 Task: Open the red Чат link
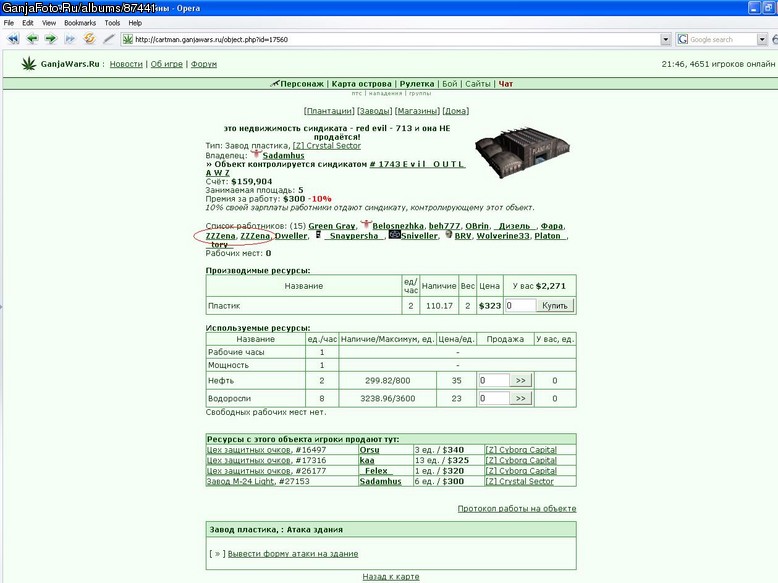[506, 84]
